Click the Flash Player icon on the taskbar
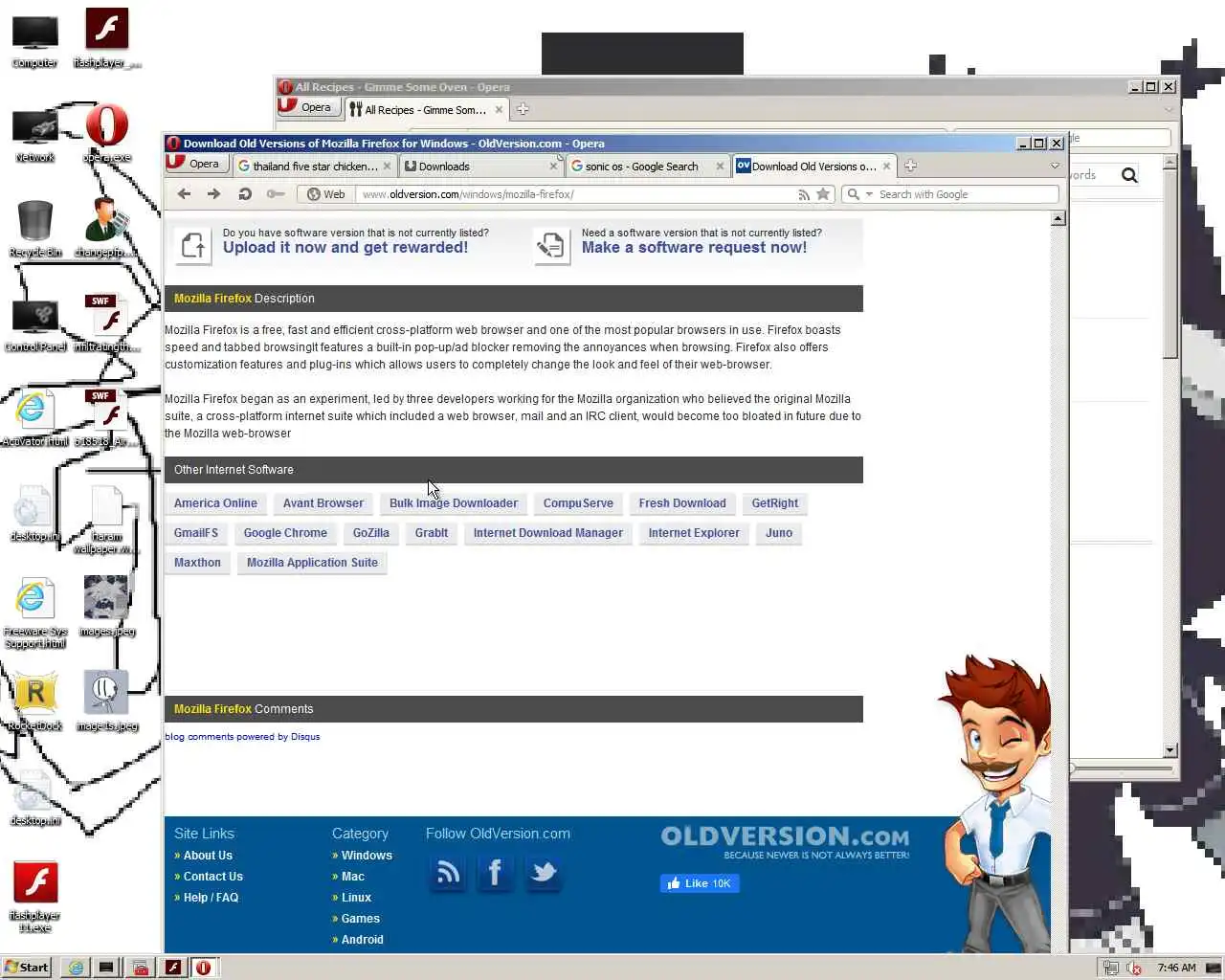The image size is (1225, 980). pos(173,968)
